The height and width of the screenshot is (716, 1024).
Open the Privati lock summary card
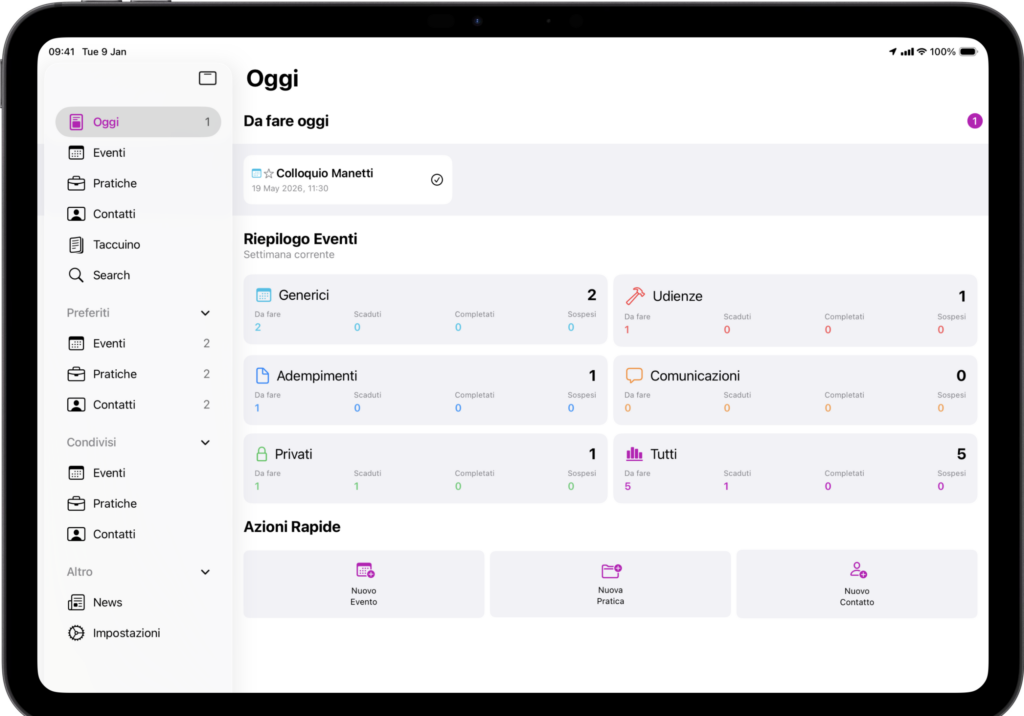[x=425, y=468]
